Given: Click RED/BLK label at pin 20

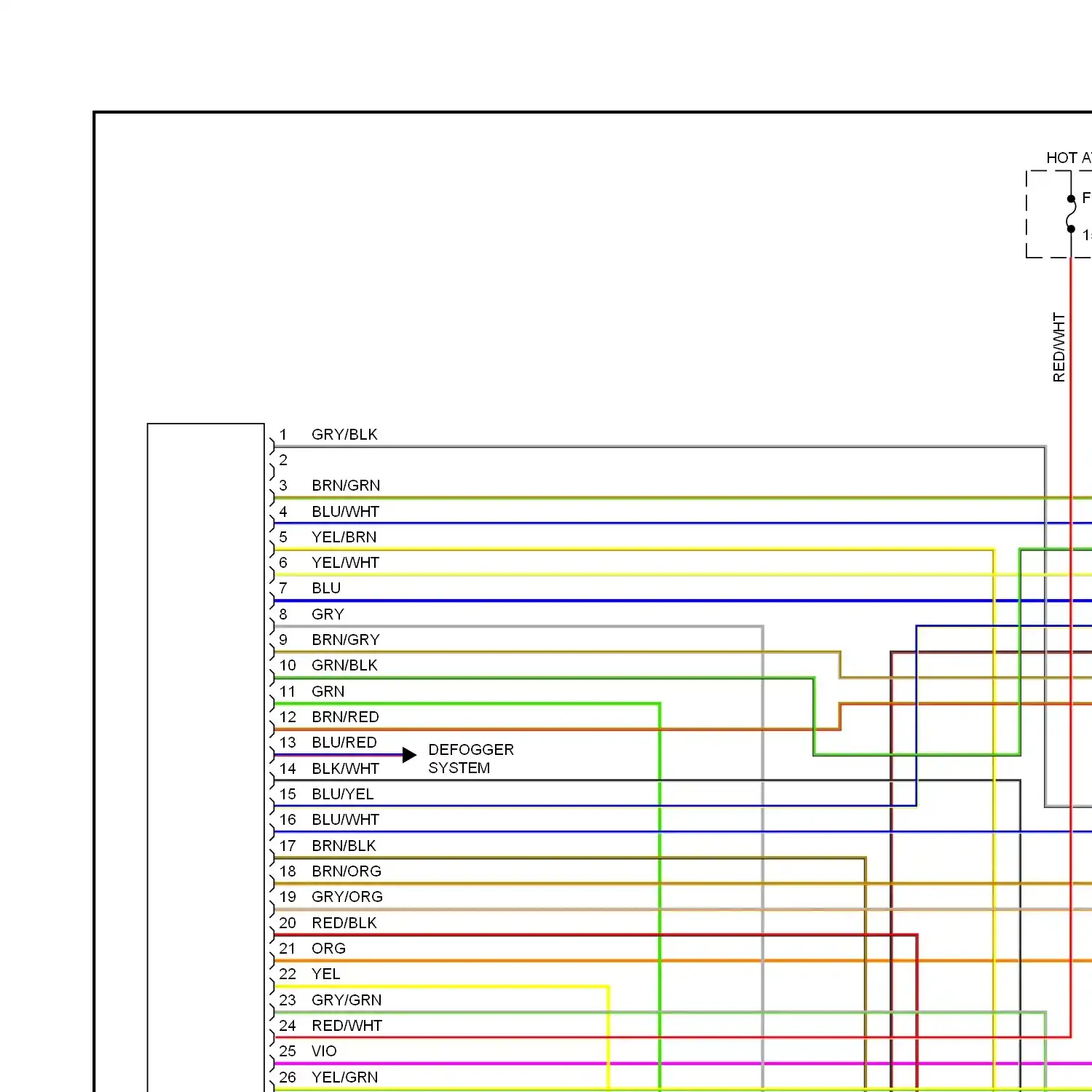Looking at the screenshot, I should tap(344, 923).
